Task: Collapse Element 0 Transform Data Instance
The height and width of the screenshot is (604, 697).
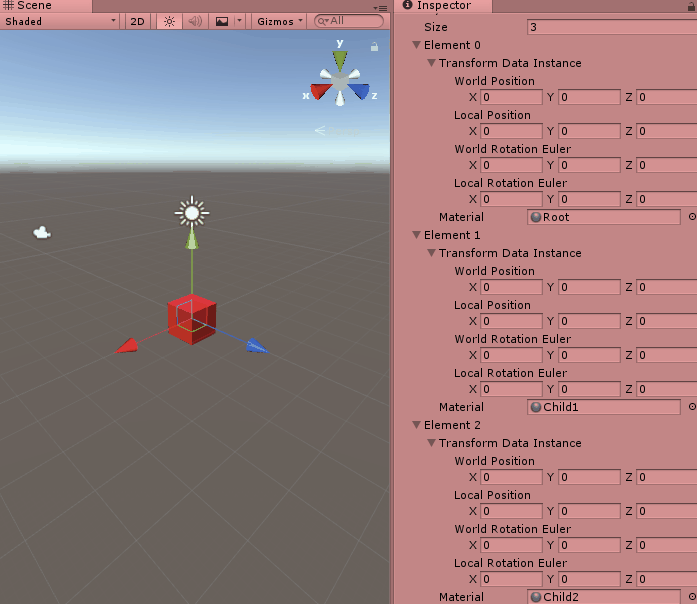Action: click(x=431, y=63)
